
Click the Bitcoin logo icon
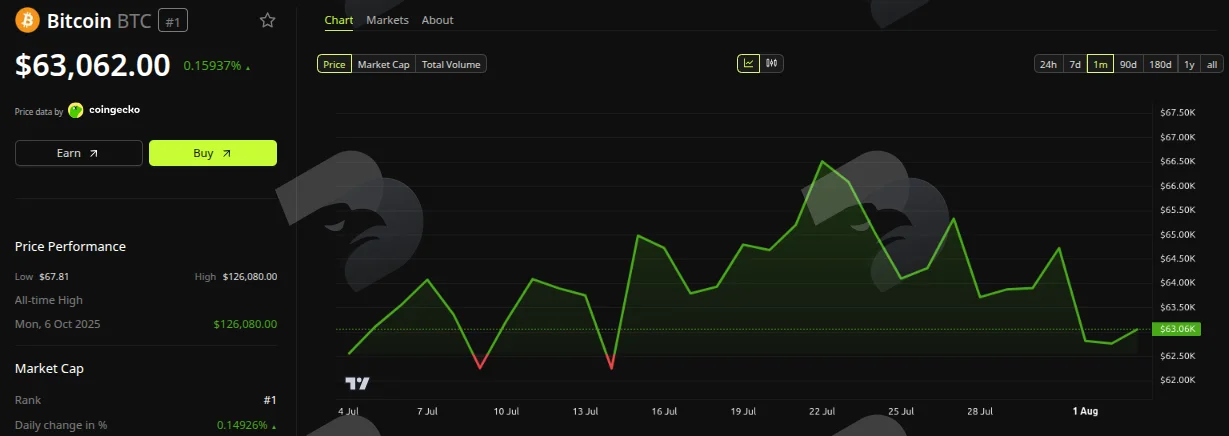tap(27, 20)
